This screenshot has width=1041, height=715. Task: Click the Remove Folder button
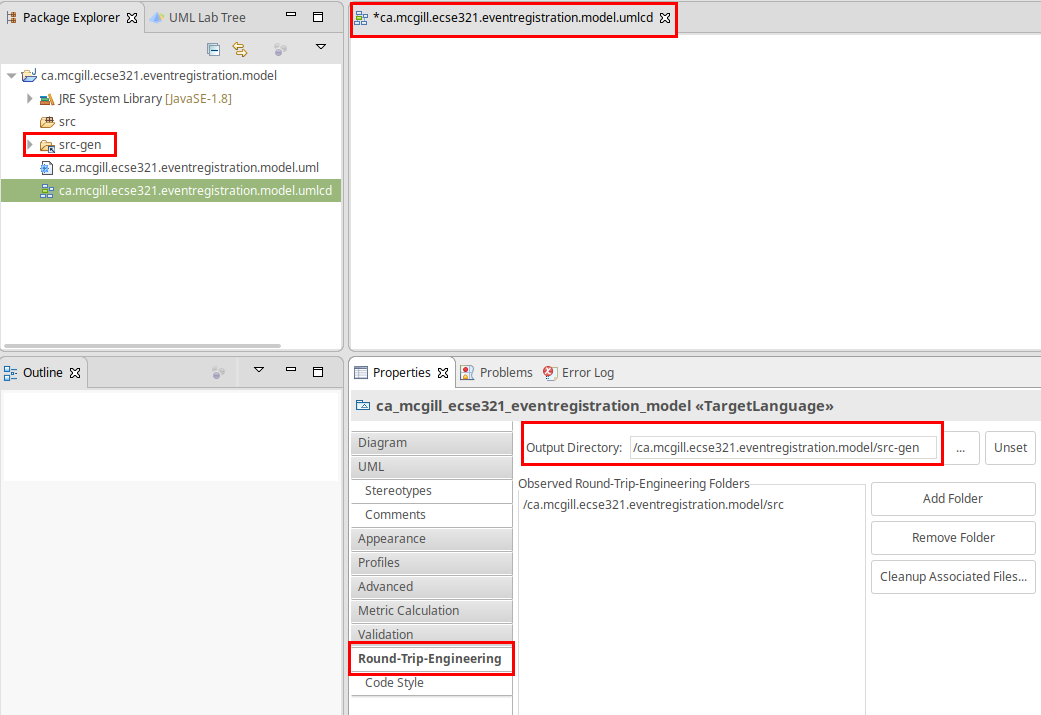tap(953, 538)
